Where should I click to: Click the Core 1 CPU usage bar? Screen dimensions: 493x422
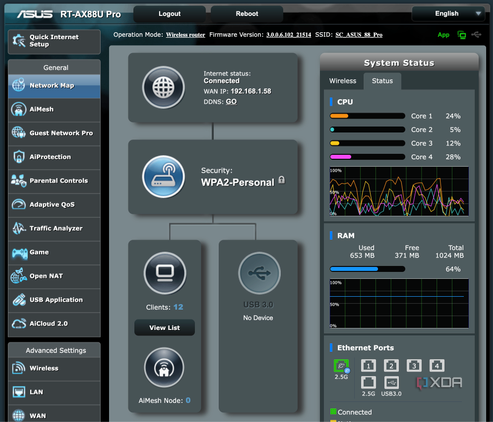[x=367, y=116]
